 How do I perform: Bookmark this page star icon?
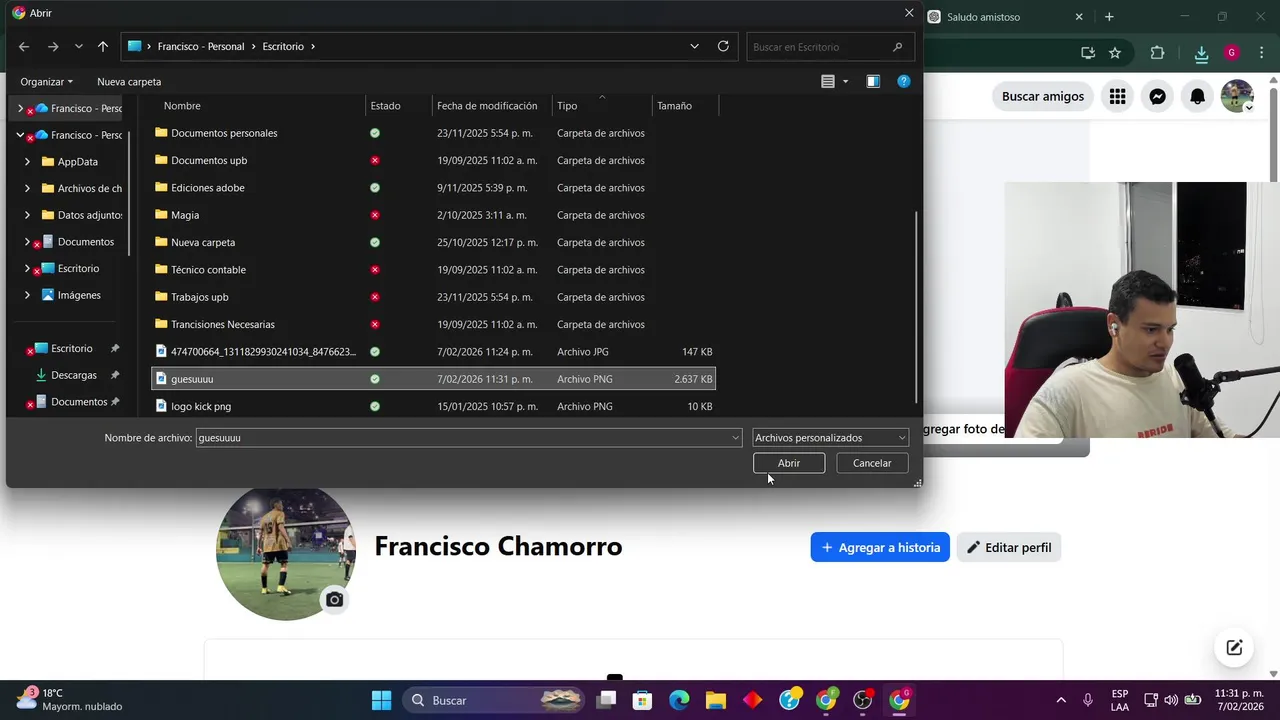pyautogui.click(x=1115, y=53)
